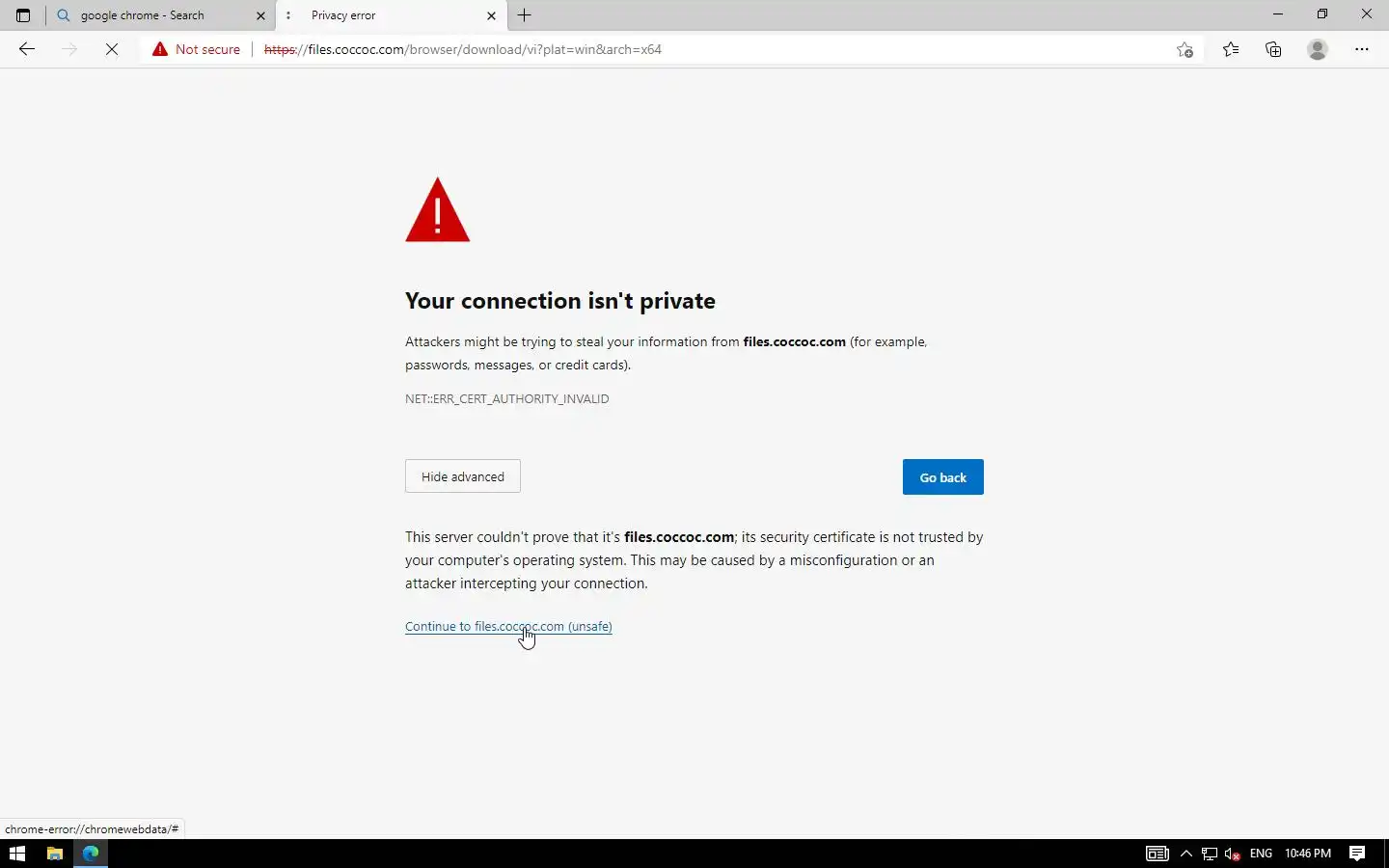The image size is (1389, 868).
Task: Close the Privacy error tab
Action: click(x=491, y=15)
